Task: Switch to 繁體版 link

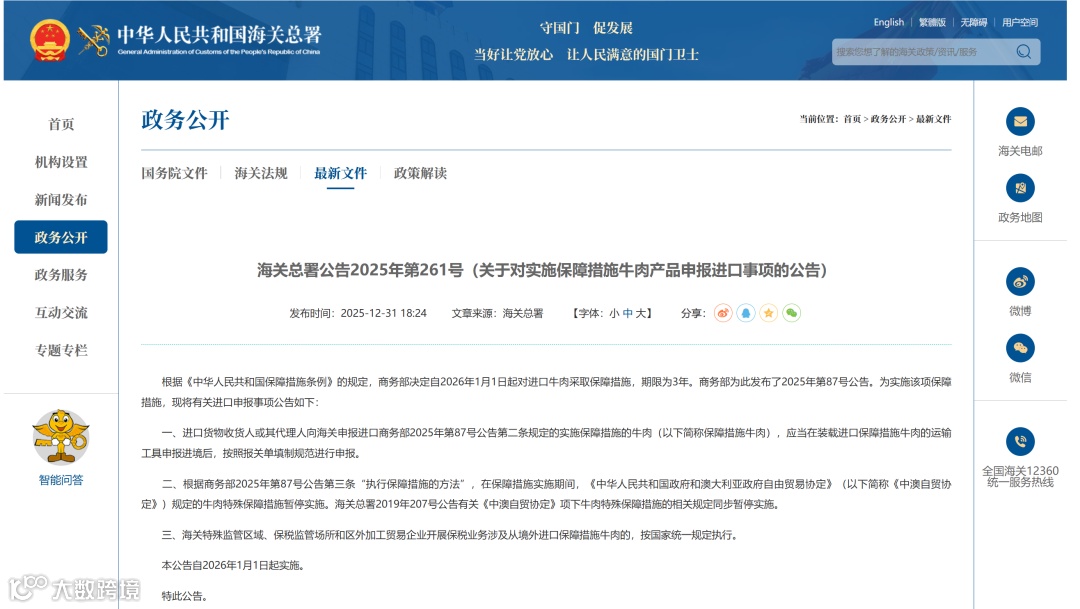Action: tap(932, 22)
